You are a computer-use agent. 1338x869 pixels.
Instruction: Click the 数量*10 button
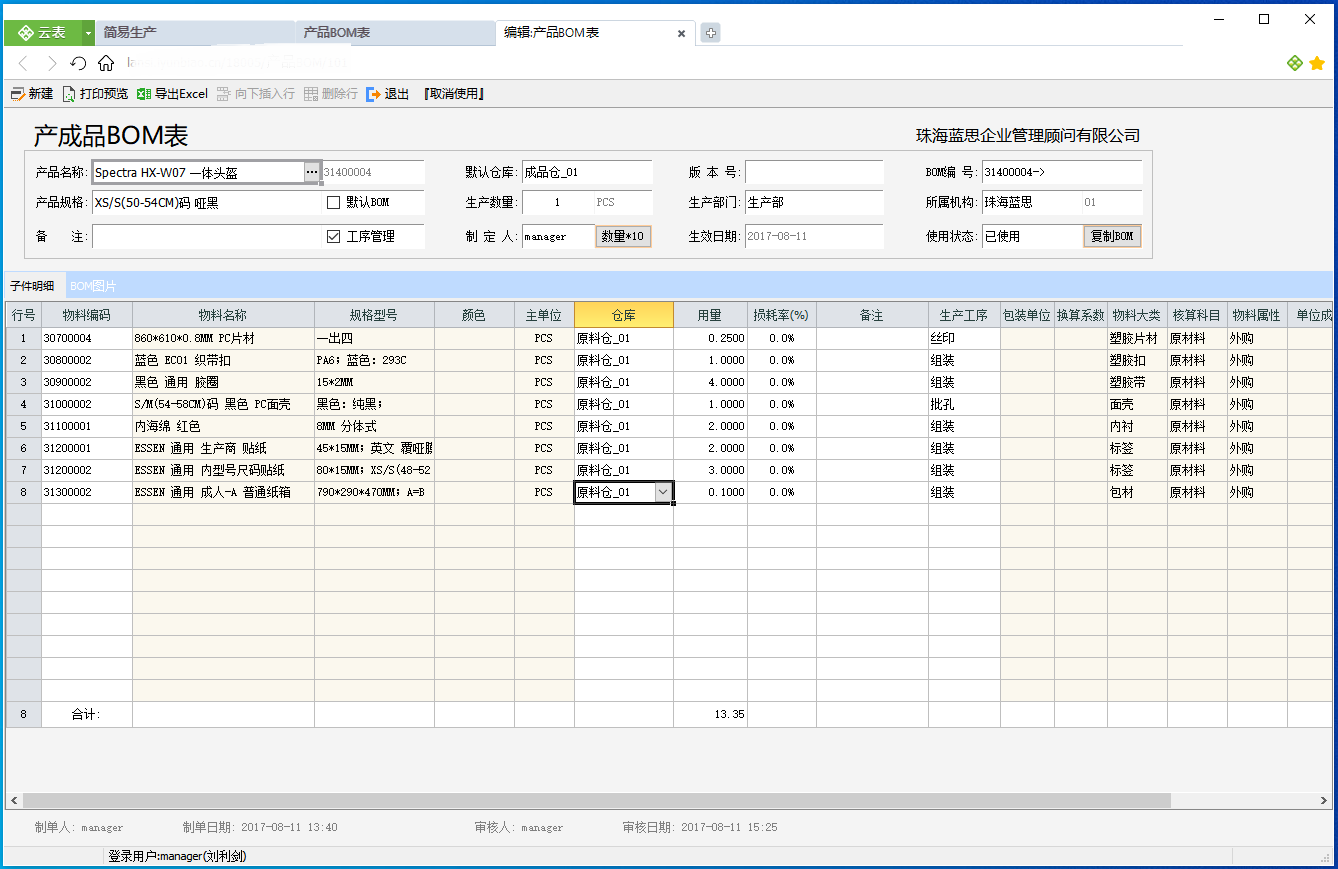point(623,236)
